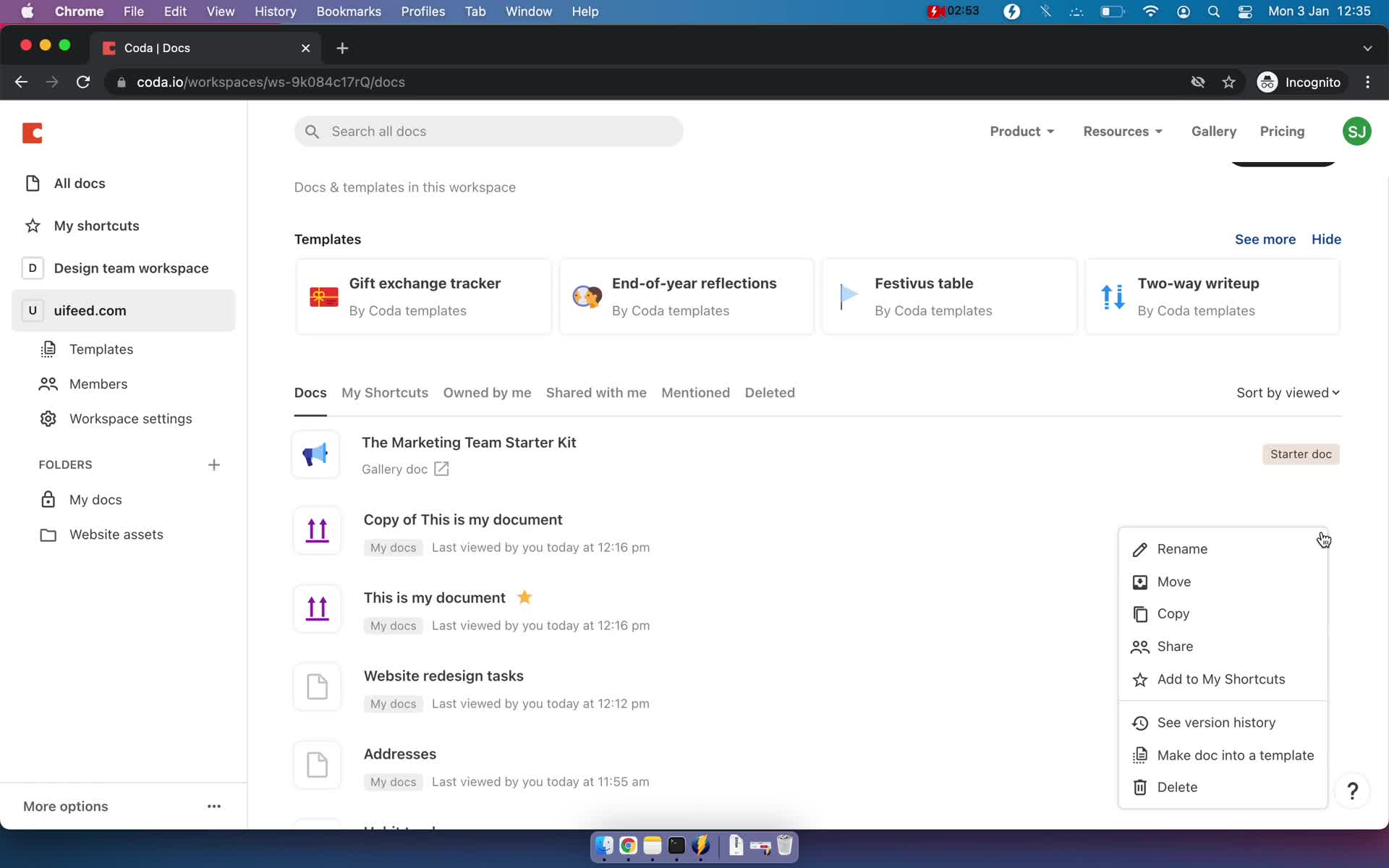
Task: Click the Coda logo in the sidebar
Action: click(33, 133)
